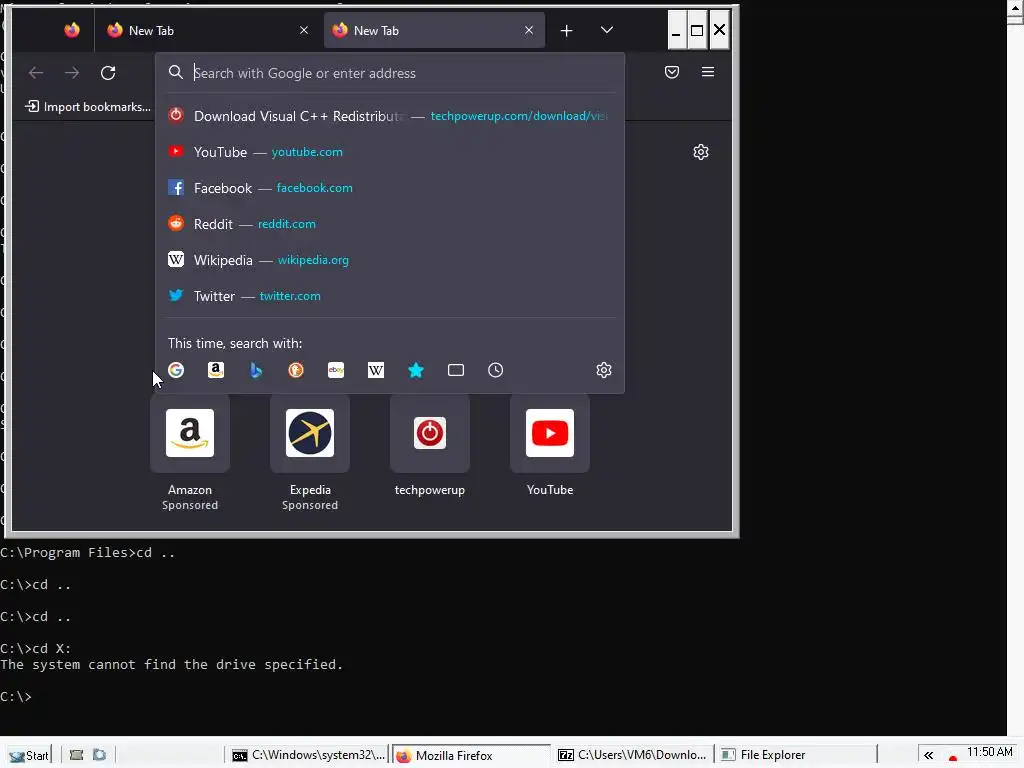Viewport: 1024px width, 768px height.
Task: Search history using the clock icon
Action: point(496,370)
